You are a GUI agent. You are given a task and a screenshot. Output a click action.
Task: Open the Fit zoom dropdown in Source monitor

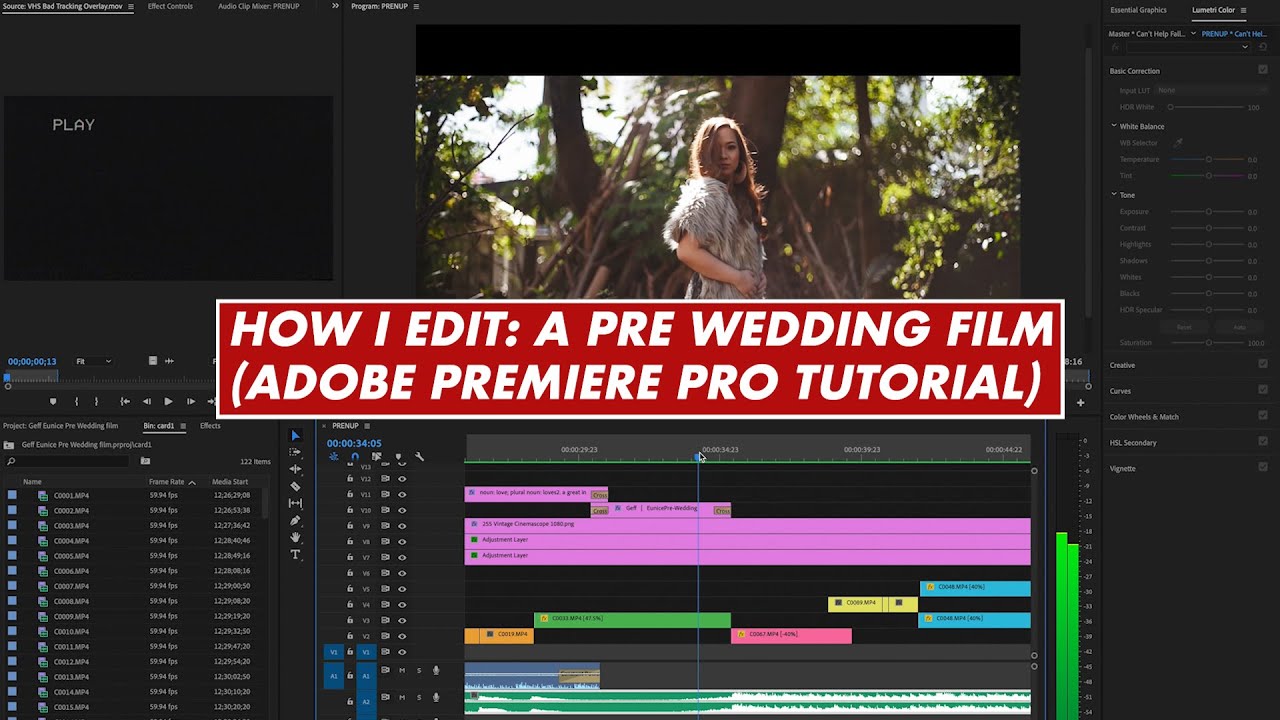pos(94,361)
